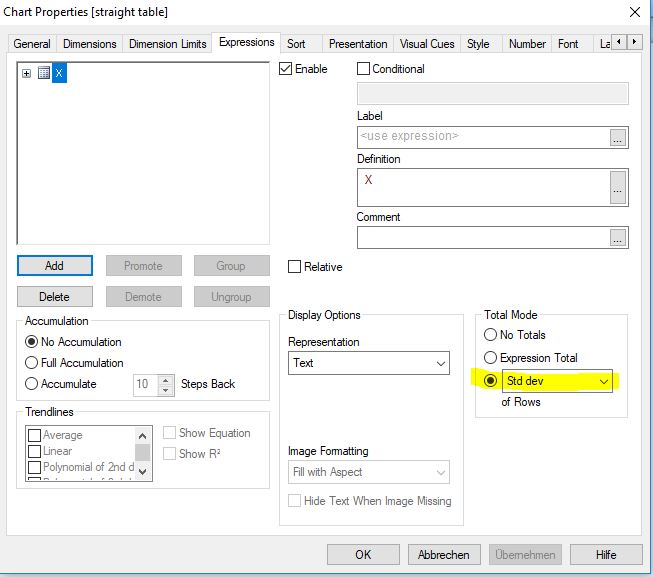Toggle the Enable checkbox
Image resolution: width=653 pixels, height=577 pixels.
coord(286,69)
